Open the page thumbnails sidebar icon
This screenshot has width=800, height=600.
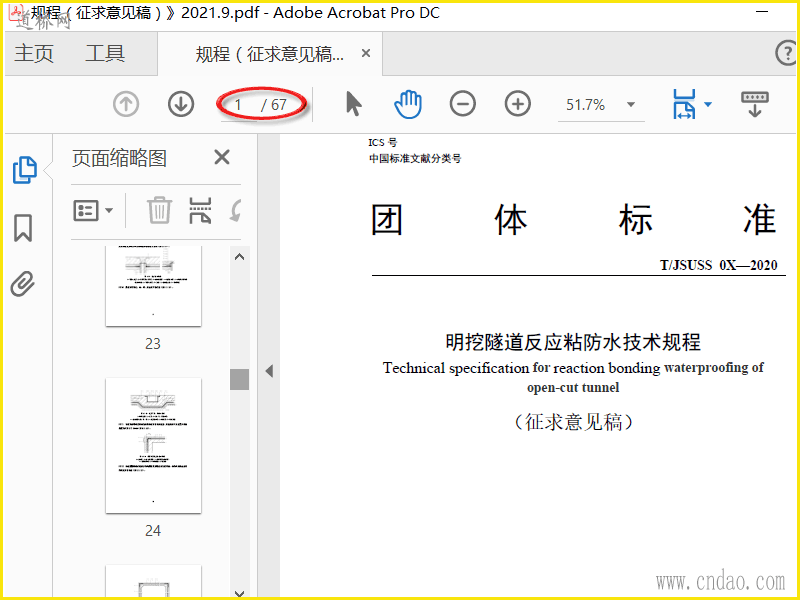pyautogui.click(x=24, y=170)
